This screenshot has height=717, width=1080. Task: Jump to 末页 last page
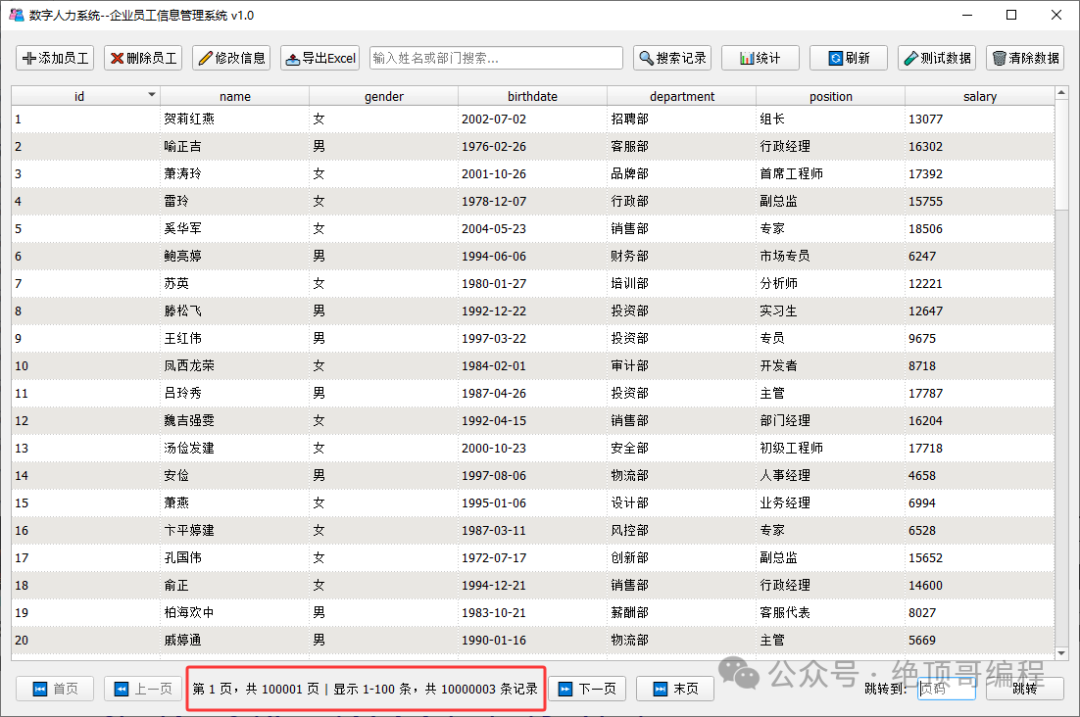tap(675, 689)
